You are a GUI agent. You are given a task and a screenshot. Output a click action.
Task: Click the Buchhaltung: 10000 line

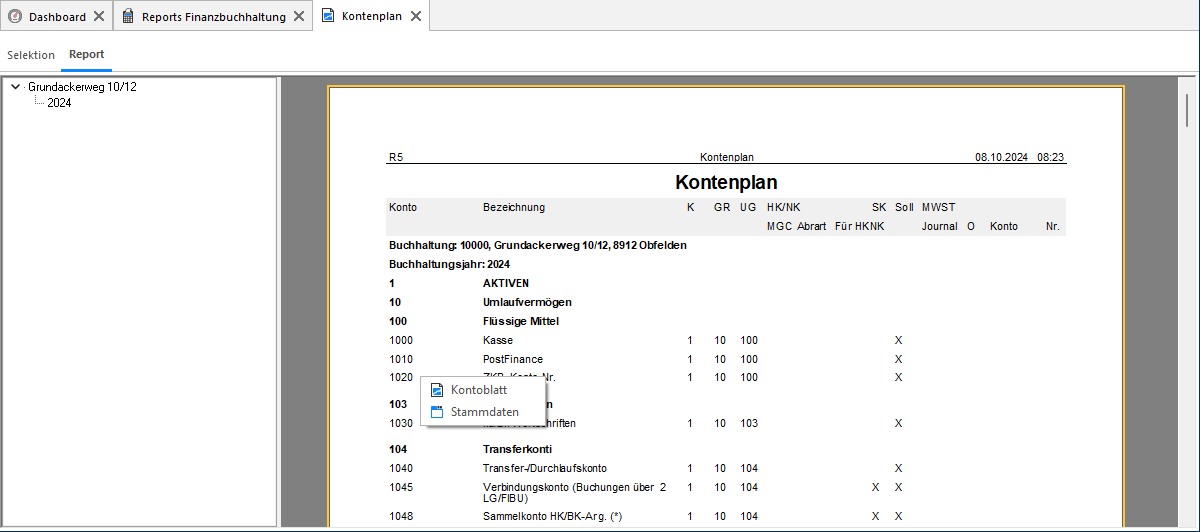[538, 245]
